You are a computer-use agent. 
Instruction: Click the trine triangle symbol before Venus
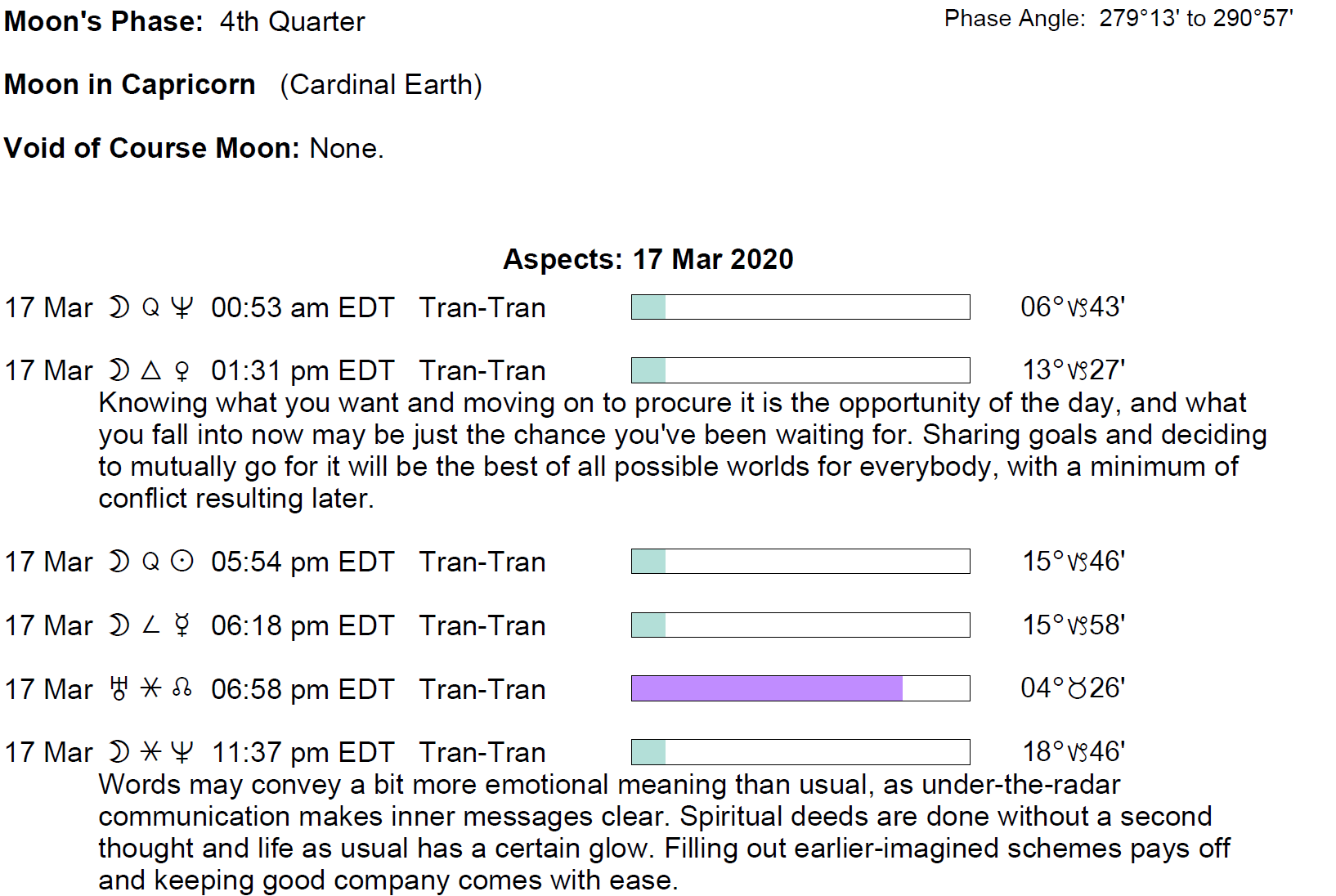coord(151,370)
